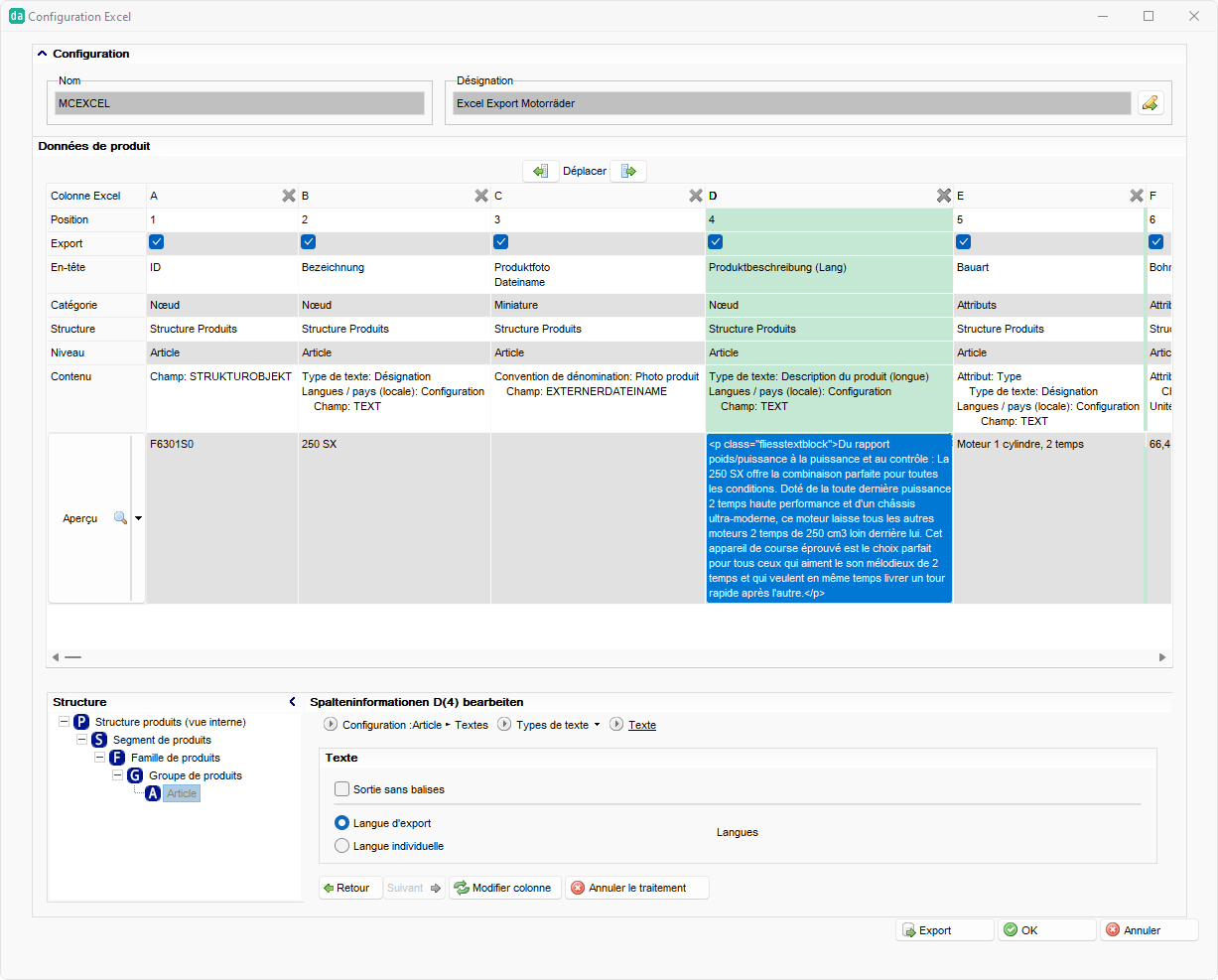Screen dimensions: 1218x980
Task: Click blue S Segment de produits icon
Action: click(x=99, y=740)
